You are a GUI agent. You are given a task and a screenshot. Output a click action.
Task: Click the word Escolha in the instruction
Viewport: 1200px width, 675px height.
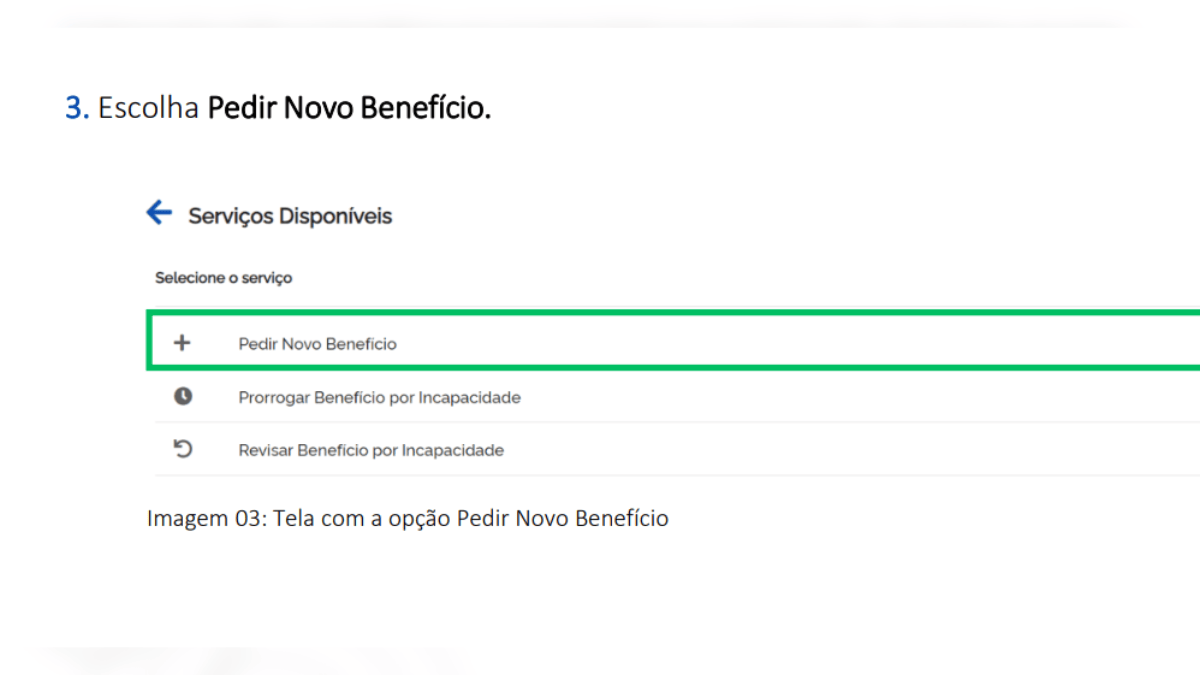click(148, 109)
